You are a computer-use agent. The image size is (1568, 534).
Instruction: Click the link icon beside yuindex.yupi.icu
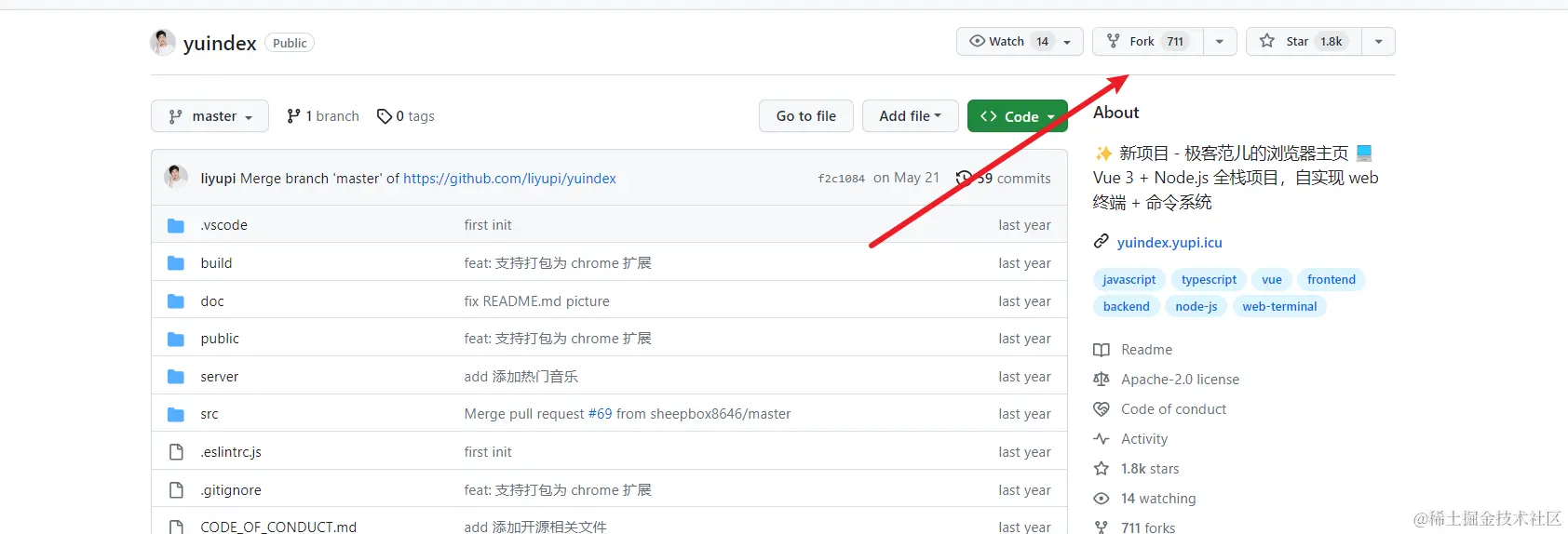coord(1102,242)
